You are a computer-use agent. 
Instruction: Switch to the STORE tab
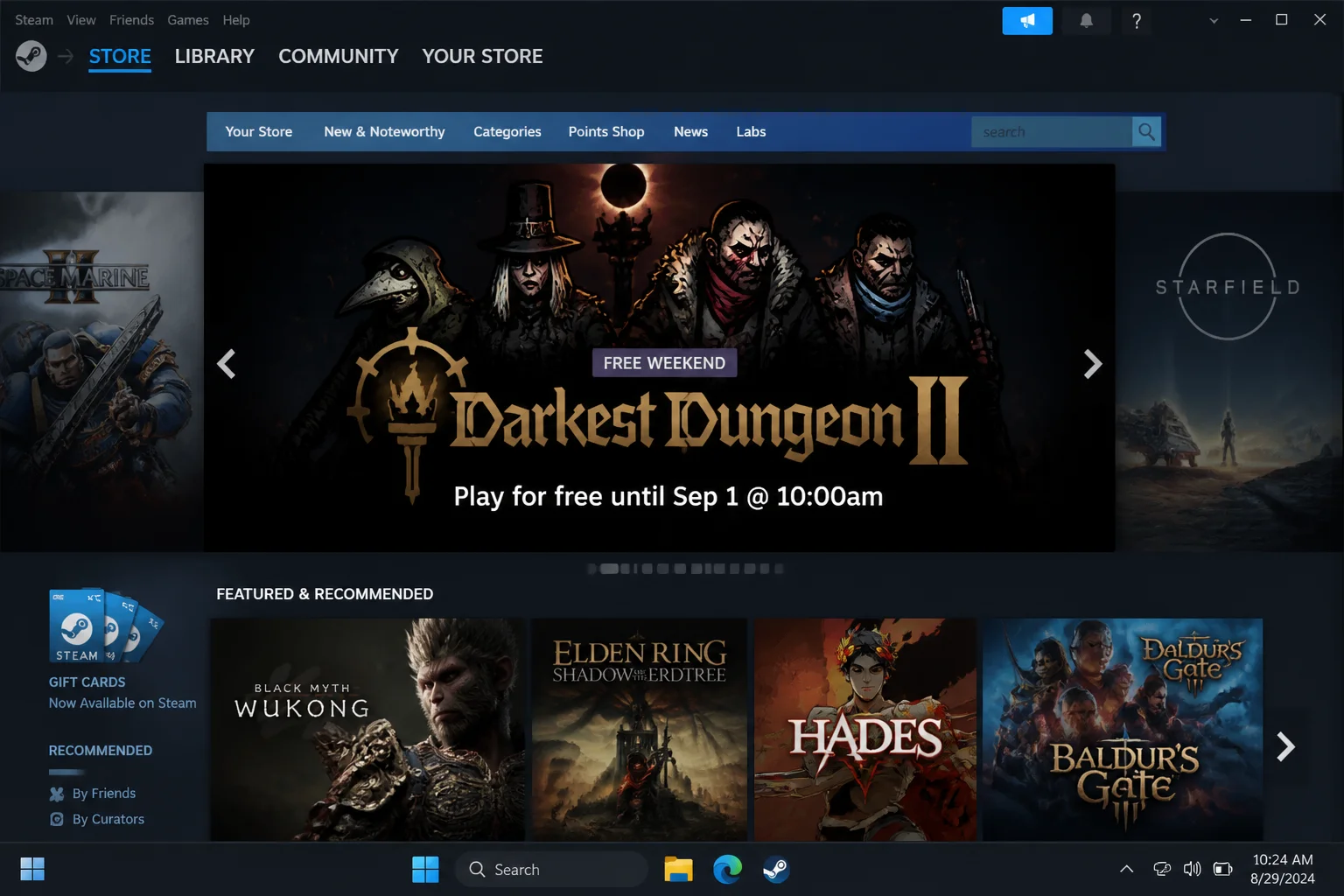click(120, 57)
